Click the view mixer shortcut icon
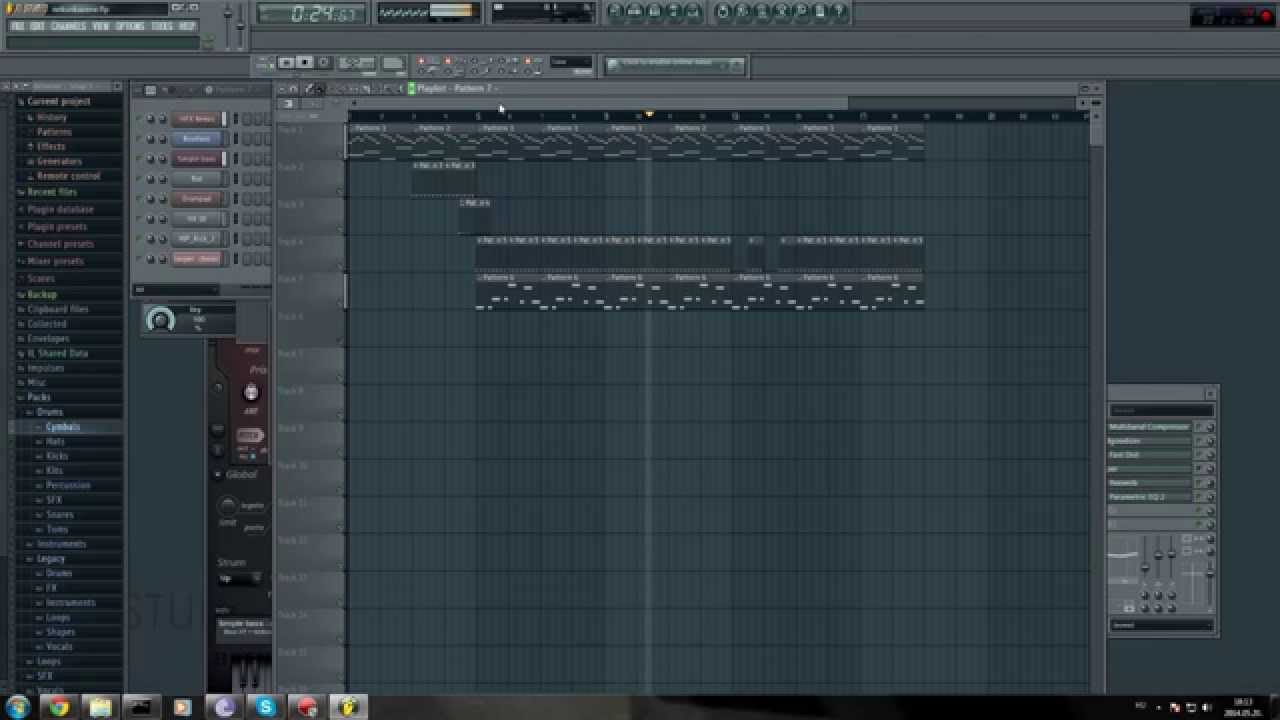This screenshot has height=720, width=1280. (695, 12)
